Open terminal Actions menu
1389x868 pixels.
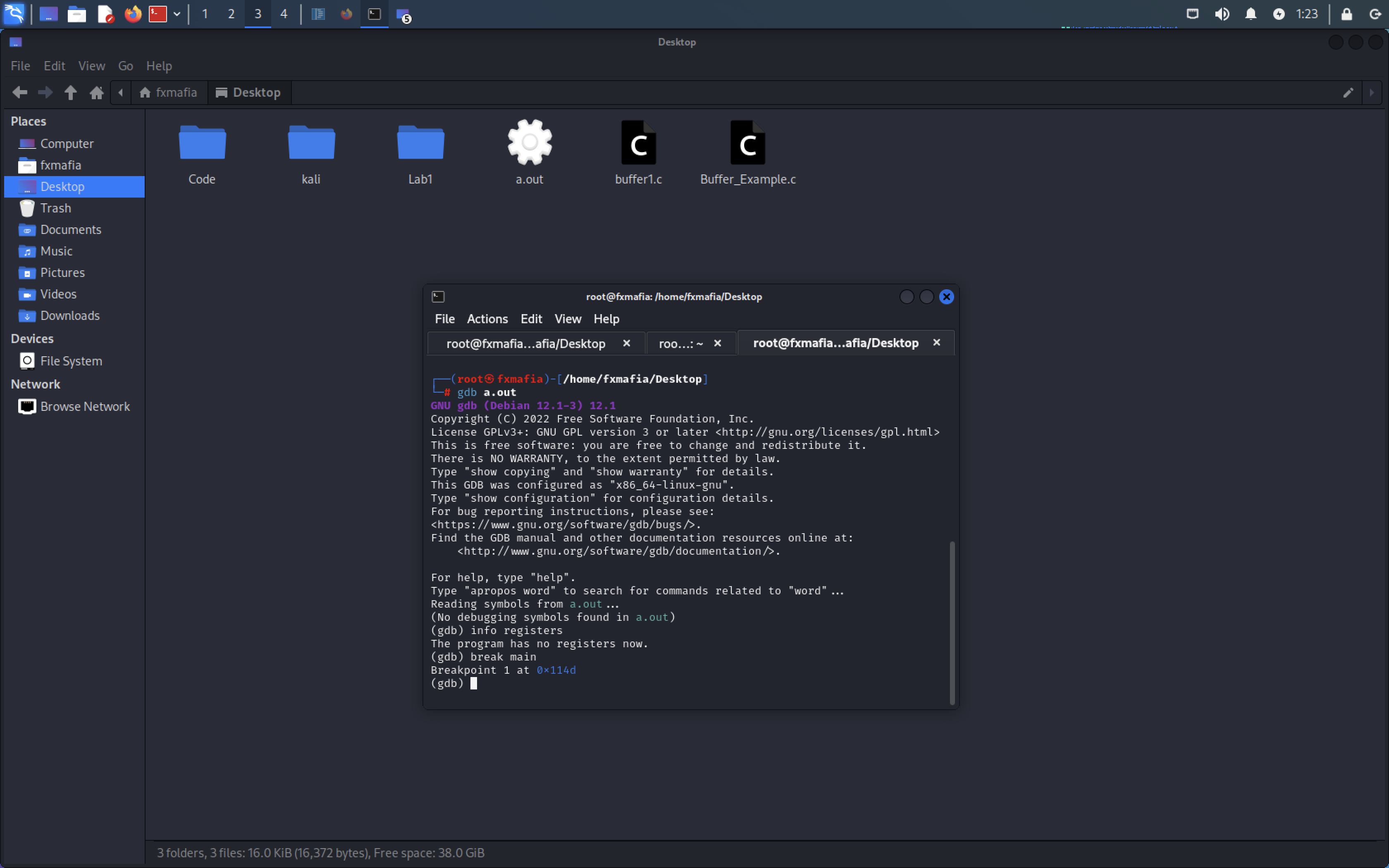487,319
